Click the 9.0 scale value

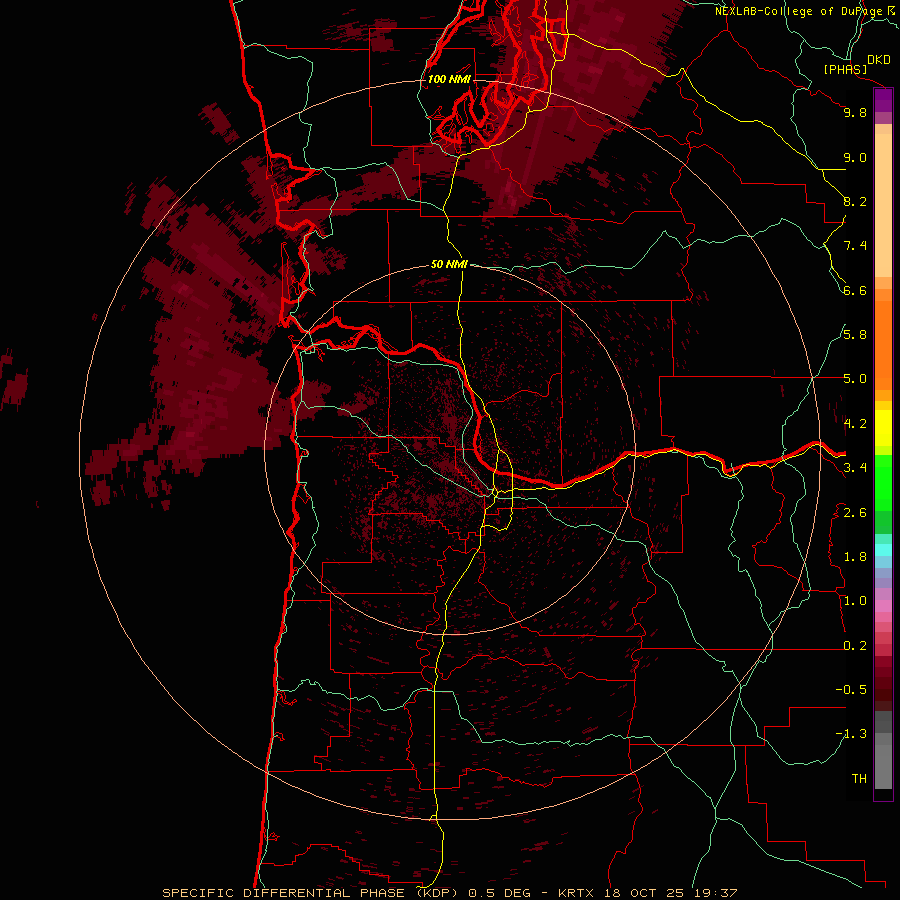(855, 157)
